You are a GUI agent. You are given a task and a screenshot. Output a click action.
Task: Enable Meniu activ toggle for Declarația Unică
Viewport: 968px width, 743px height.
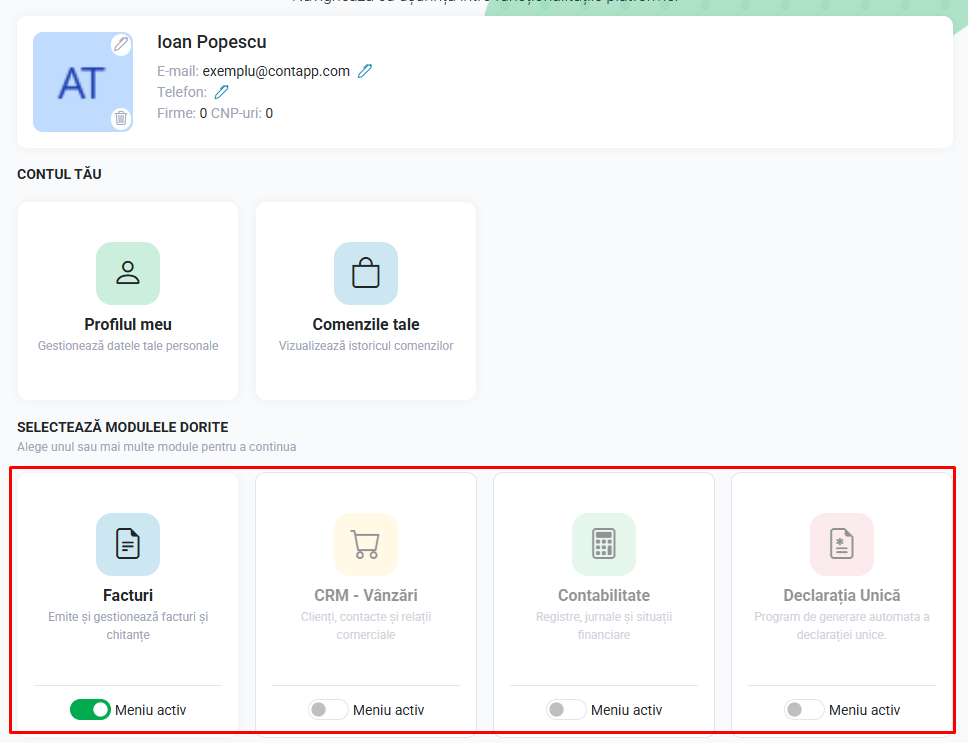(804, 710)
